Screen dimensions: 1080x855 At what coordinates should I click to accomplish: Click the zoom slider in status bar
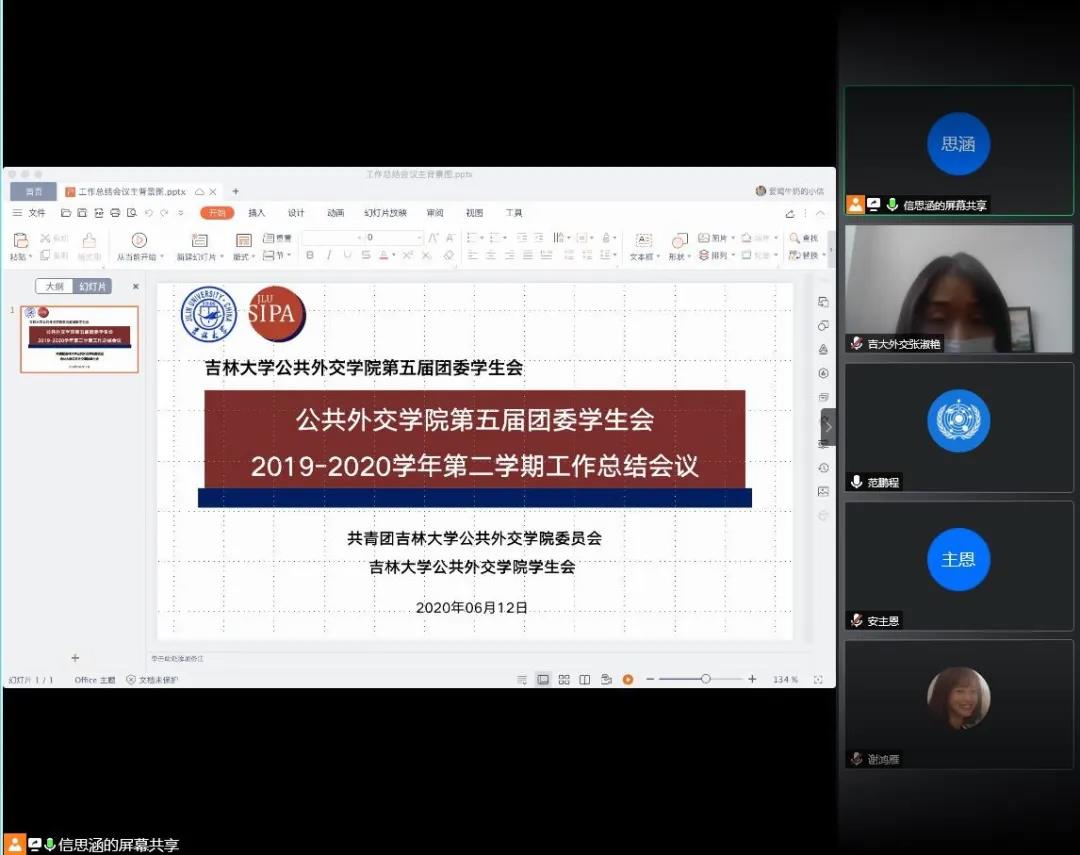705,680
